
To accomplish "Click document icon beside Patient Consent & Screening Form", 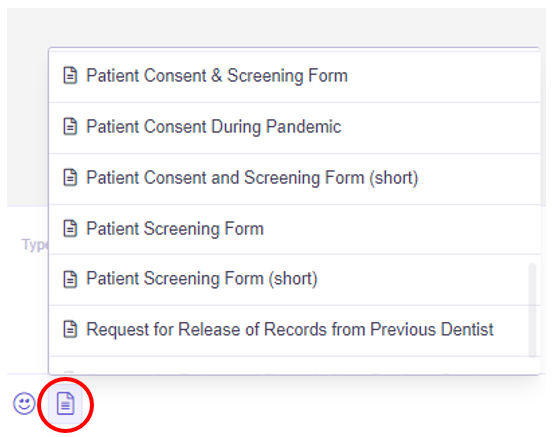I will [70, 75].
